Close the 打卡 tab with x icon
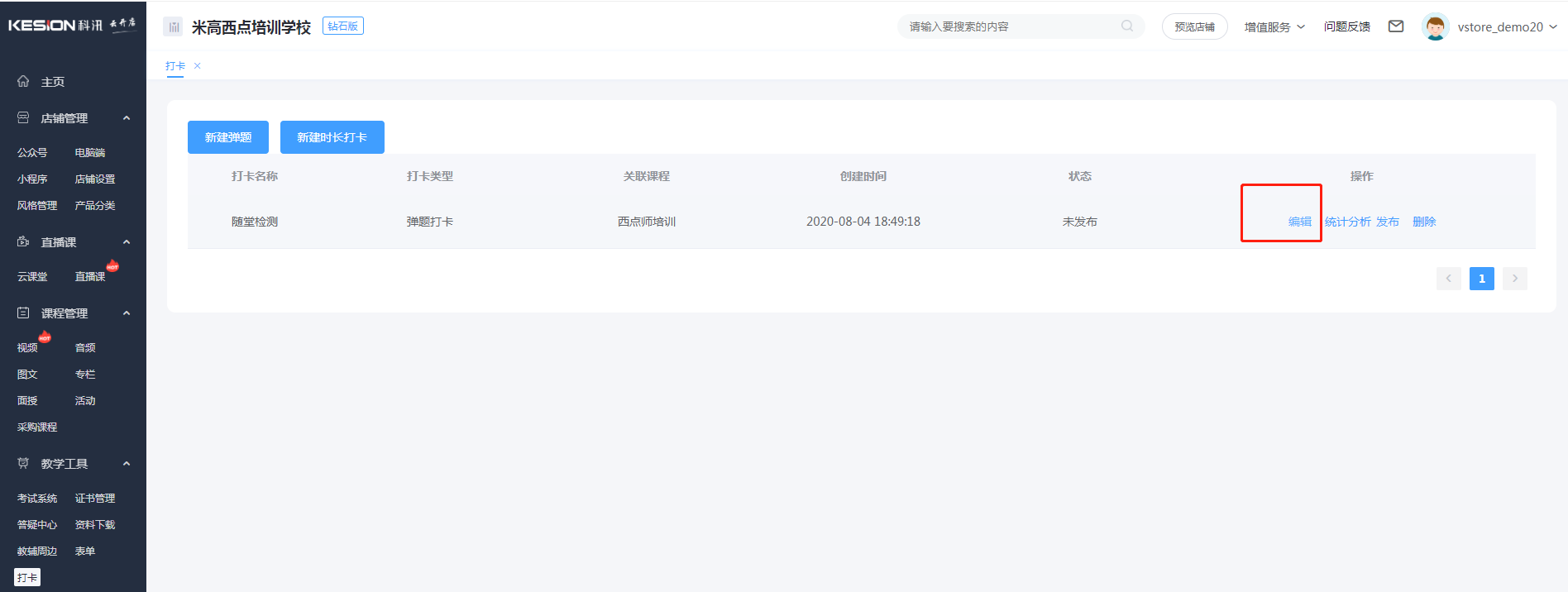The image size is (1568, 592). point(198,66)
